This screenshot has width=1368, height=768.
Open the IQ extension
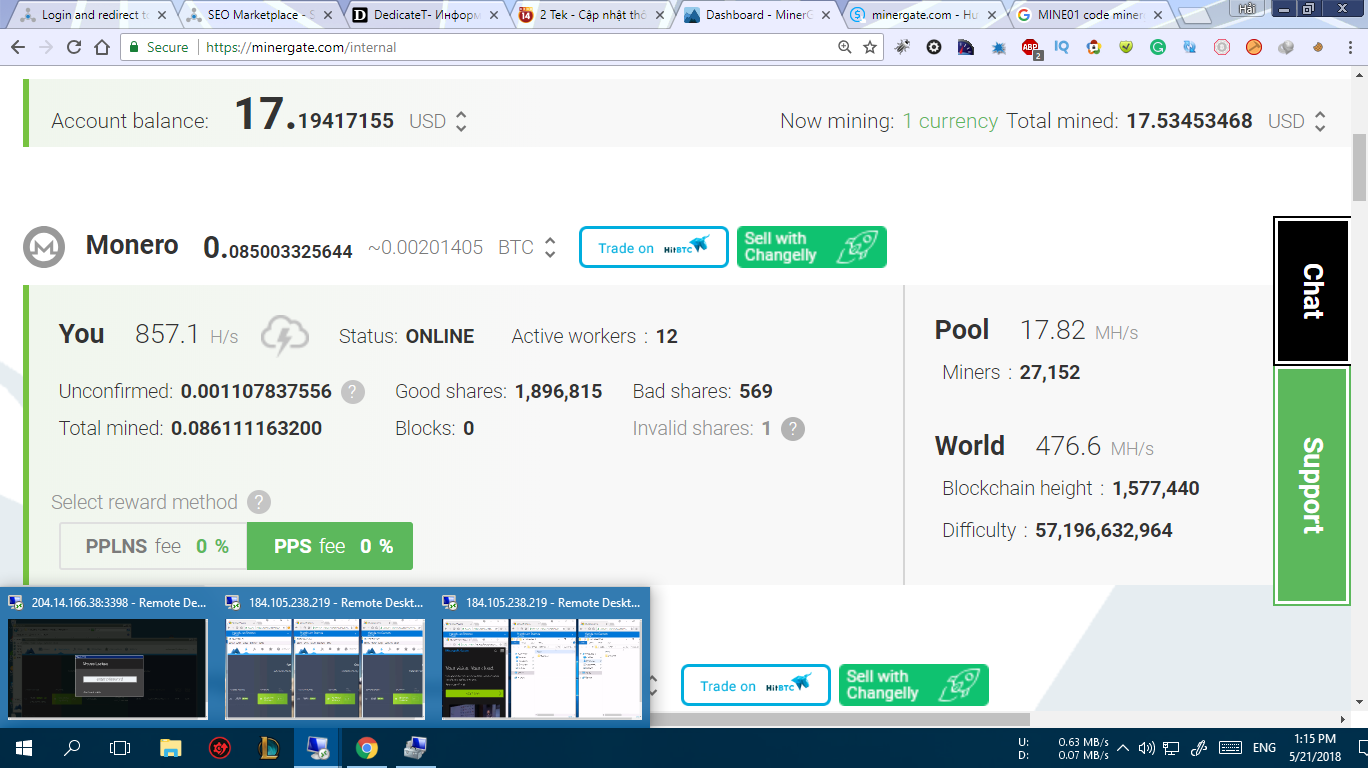(x=1062, y=47)
